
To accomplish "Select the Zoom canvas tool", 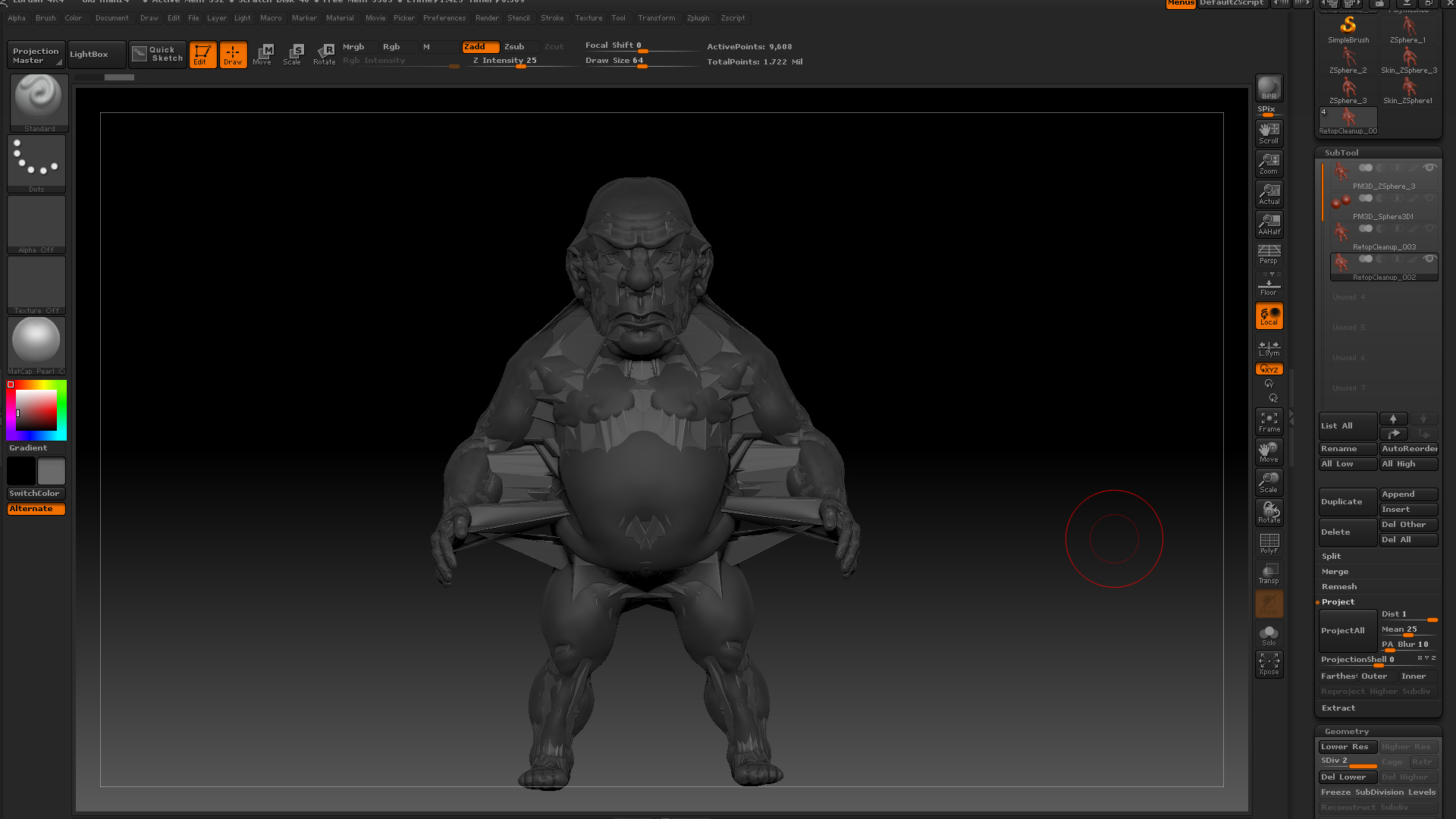I will 1269,164.
